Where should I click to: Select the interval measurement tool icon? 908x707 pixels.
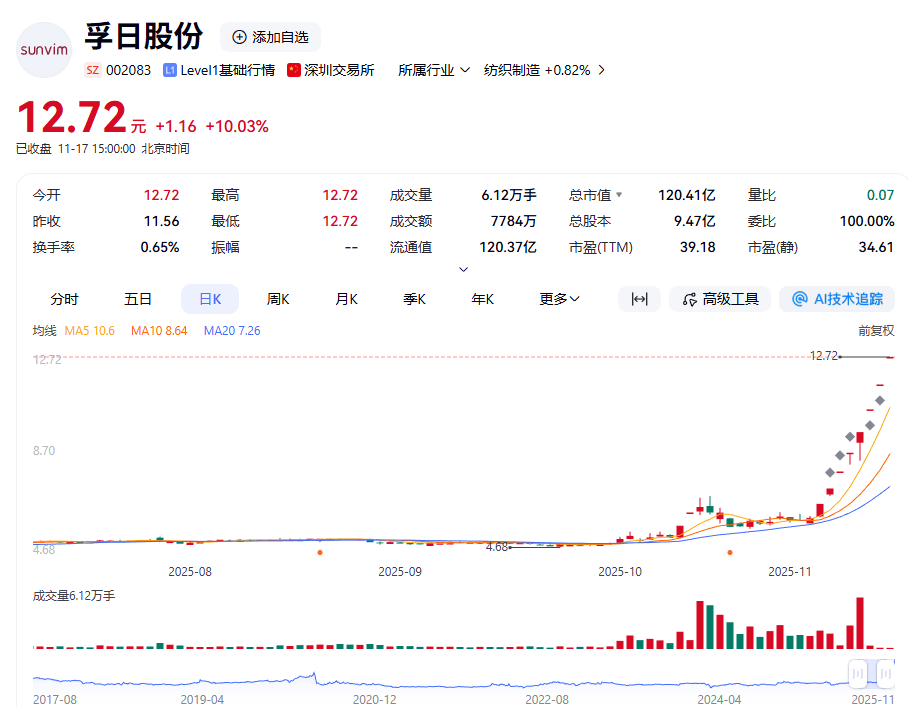pyautogui.click(x=639, y=299)
